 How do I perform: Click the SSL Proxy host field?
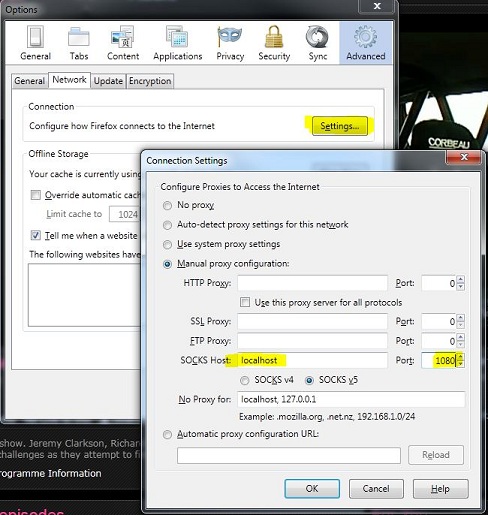pyautogui.click(x=312, y=321)
